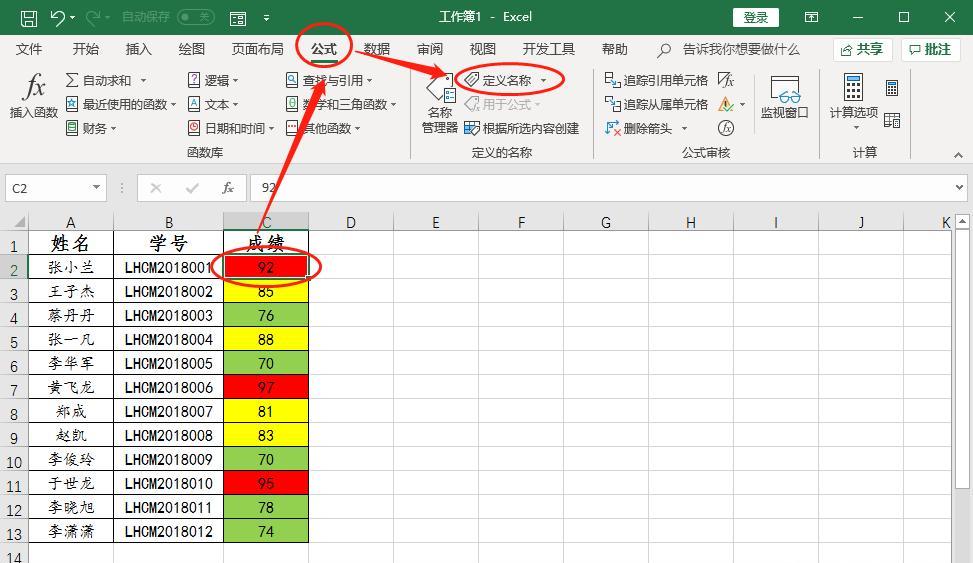Open the 数学和三角函数 dropdown
973x563 pixels.
tap(341, 104)
